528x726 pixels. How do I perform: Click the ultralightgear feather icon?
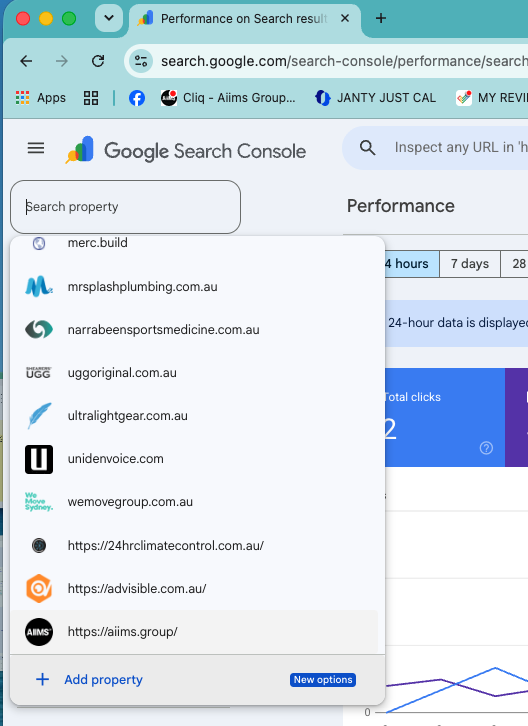click(x=39, y=416)
